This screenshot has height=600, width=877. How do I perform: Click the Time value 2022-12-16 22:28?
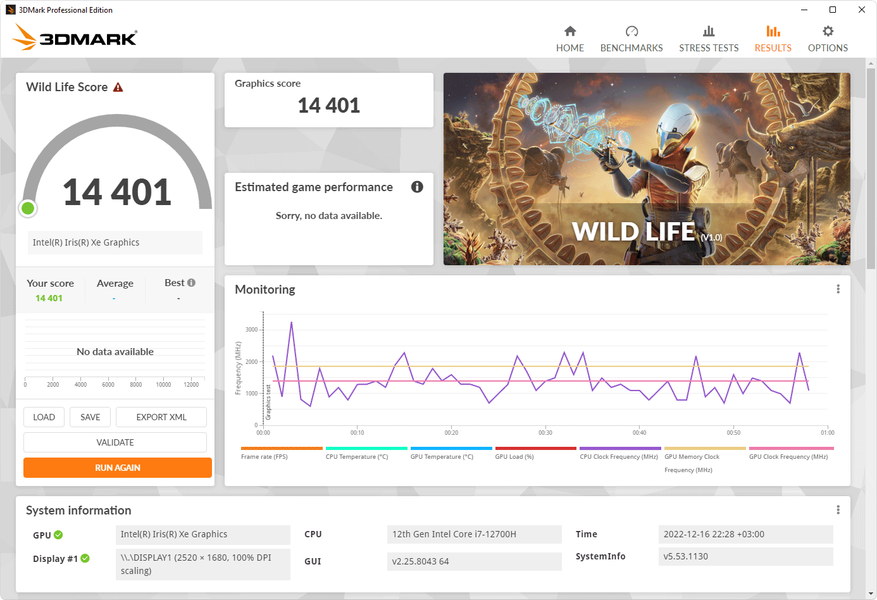tap(746, 534)
